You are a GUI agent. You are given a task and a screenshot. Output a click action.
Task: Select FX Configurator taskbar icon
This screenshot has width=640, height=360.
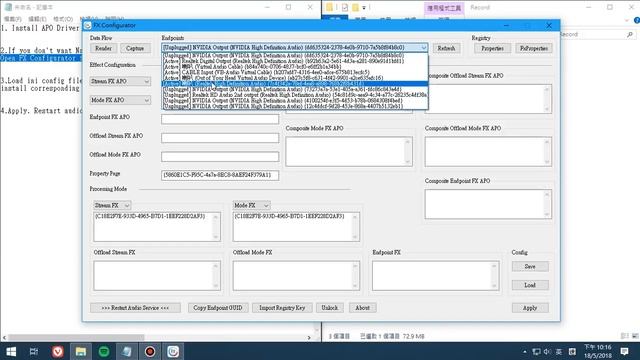173,351
